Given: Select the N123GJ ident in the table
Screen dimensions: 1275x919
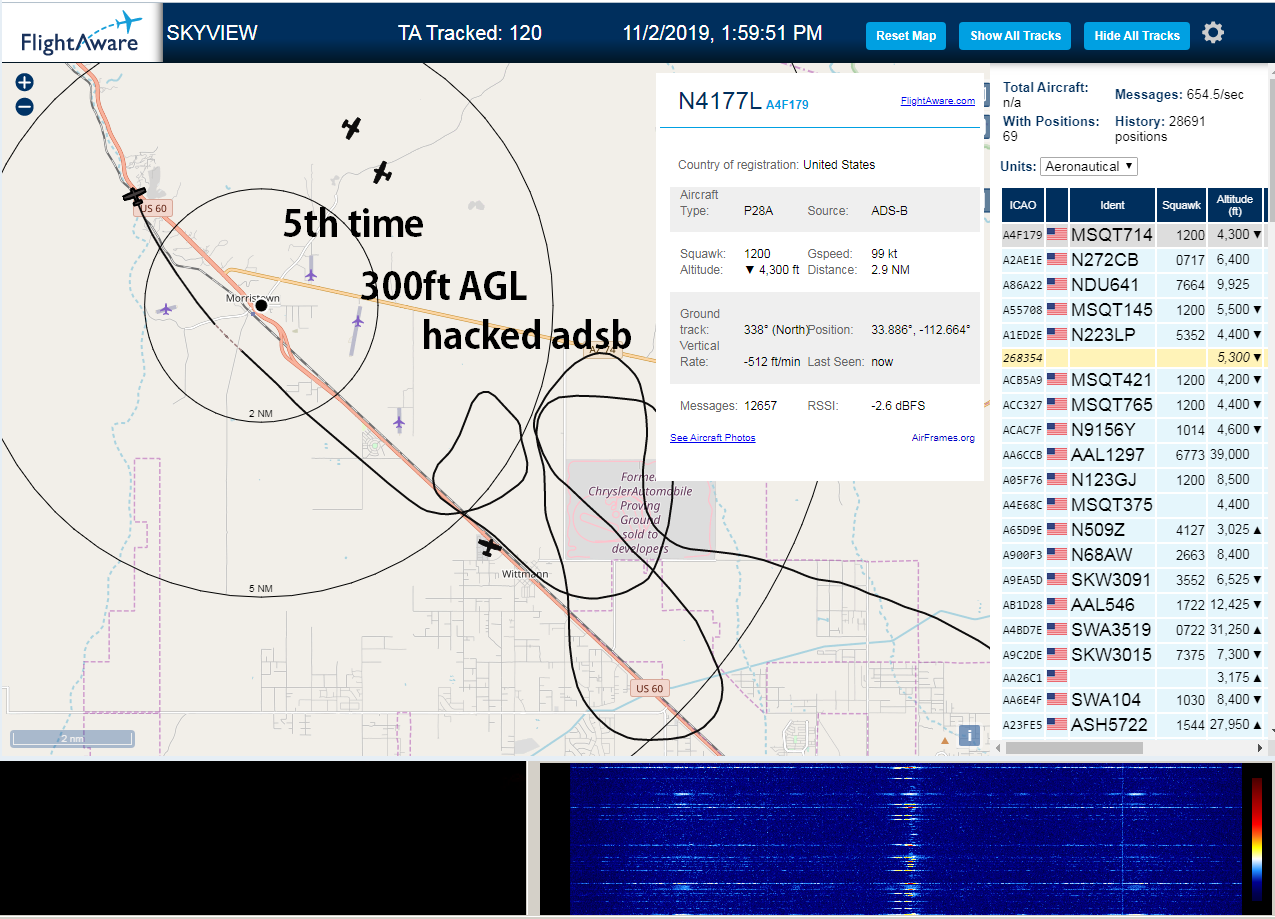Looking at the screenshot, I should coord(1103,480).
